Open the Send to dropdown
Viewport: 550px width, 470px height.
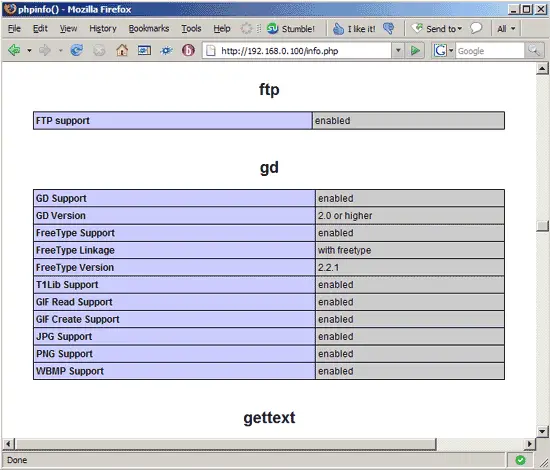click(437, 28)
